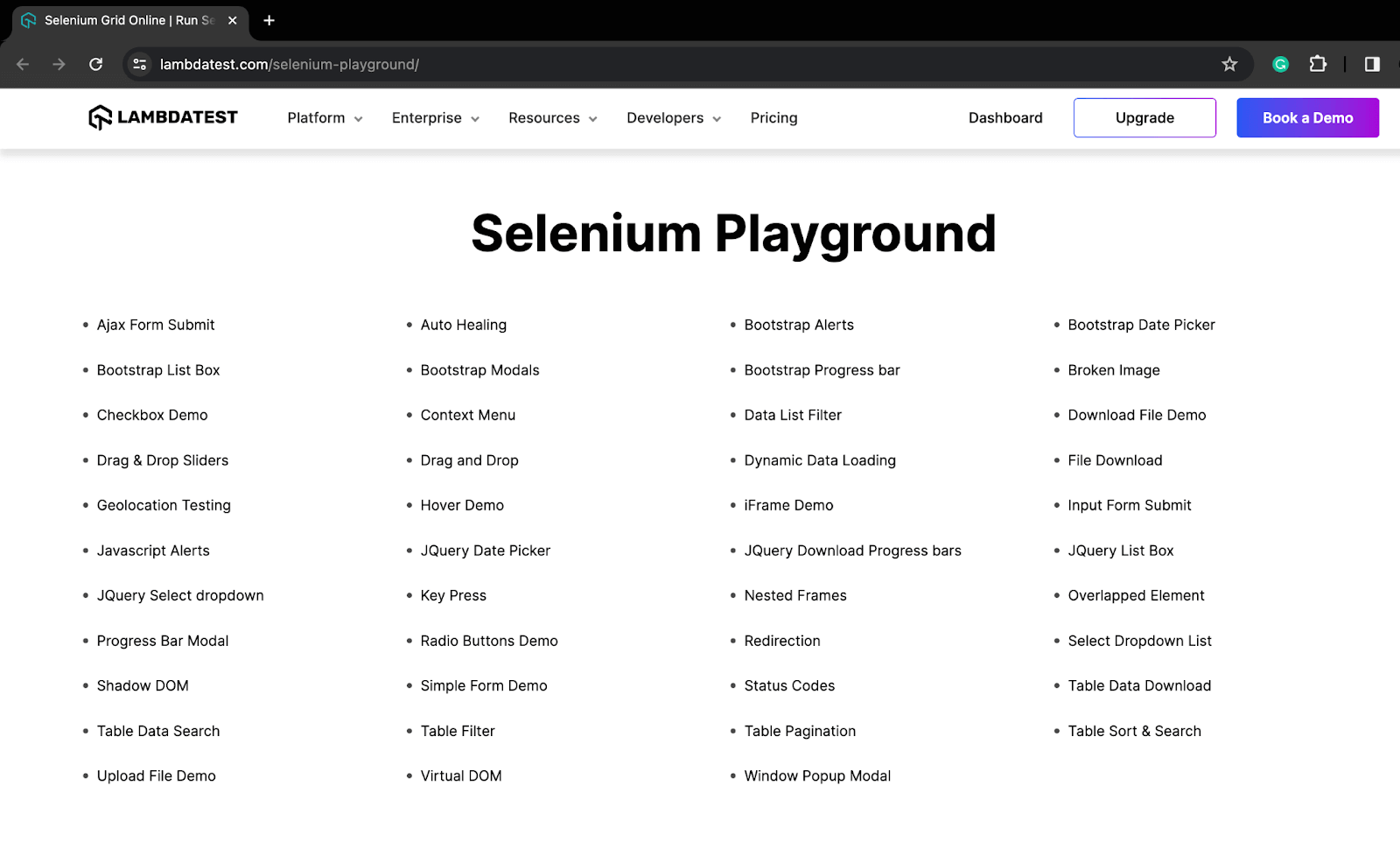Click the Book a Demo button
Image resolution: width=1400 pixels, height=842 pixels.
pyautogui.click(x=1307, y=117)
